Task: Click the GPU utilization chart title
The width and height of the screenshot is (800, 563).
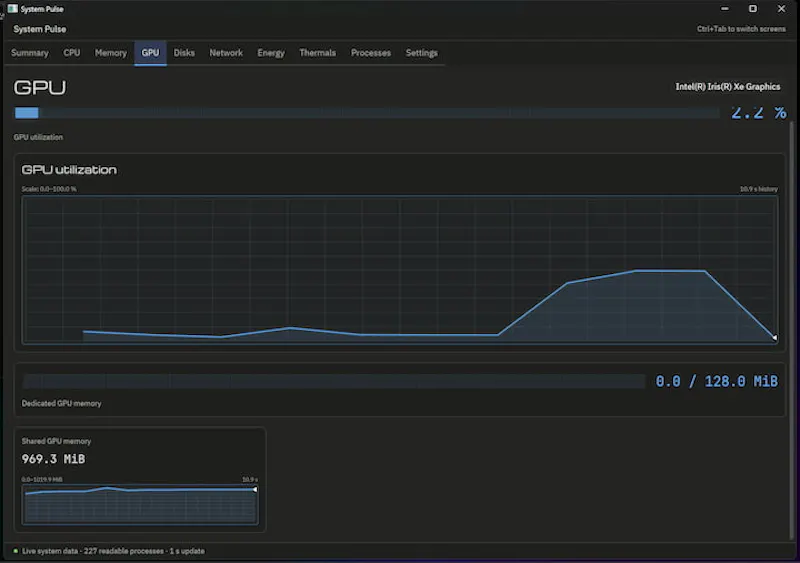Action: 69,169
